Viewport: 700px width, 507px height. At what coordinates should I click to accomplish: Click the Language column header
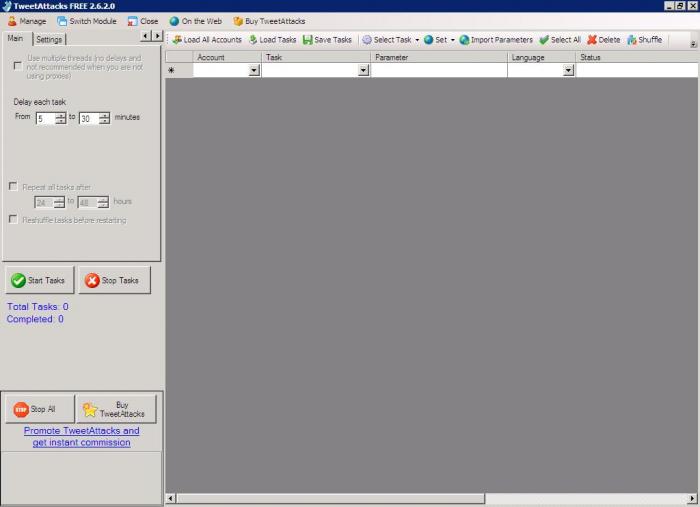(541, 57)
